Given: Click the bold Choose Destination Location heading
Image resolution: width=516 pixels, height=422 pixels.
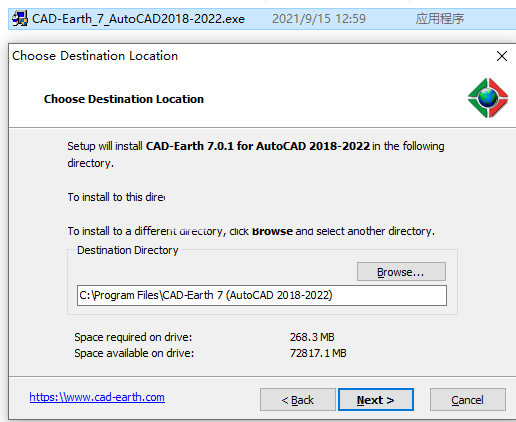Looking at the screenshot, I should pyautogui.click(x=124, y=99).
